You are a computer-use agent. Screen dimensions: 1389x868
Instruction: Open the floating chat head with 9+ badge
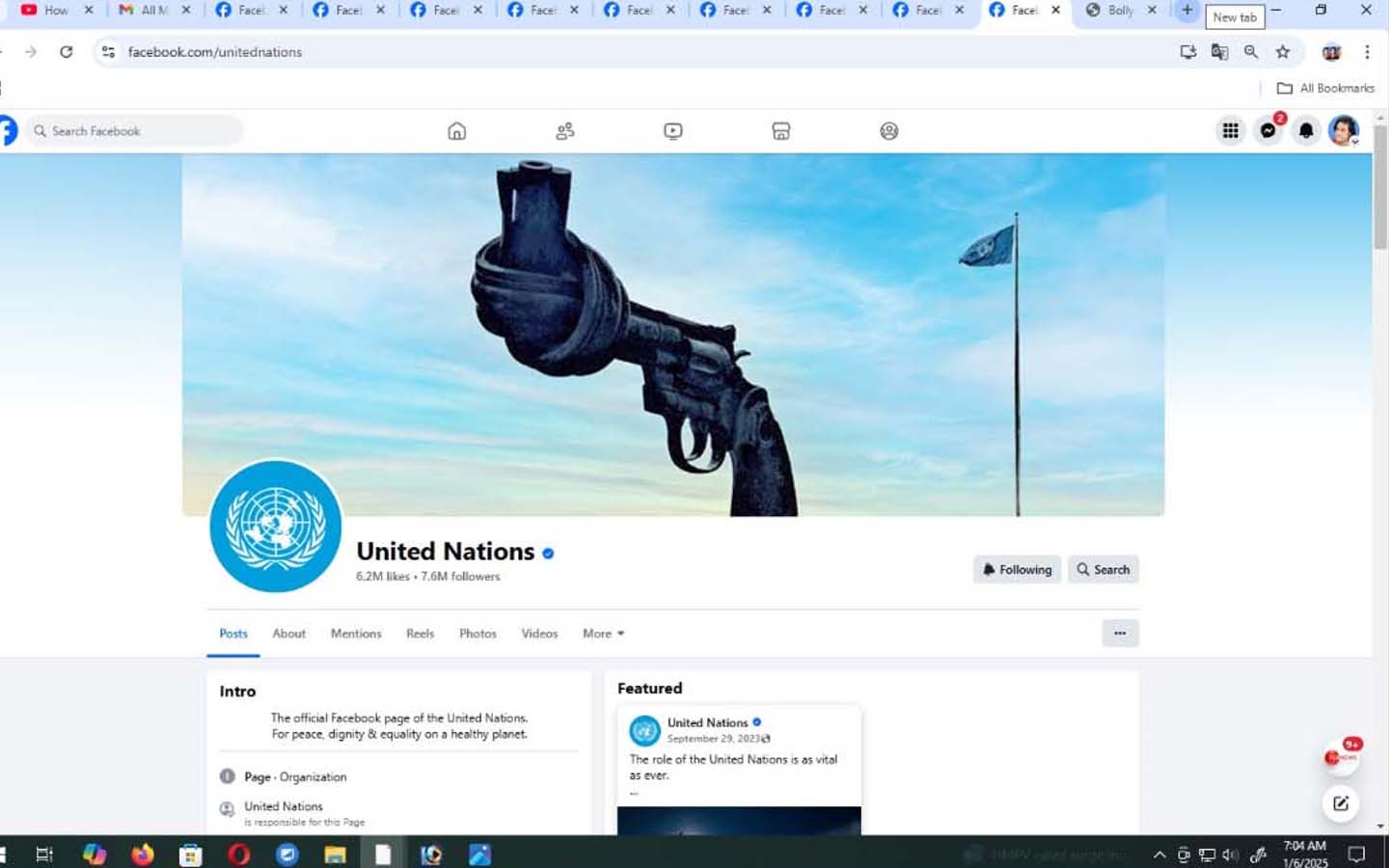1341,756
